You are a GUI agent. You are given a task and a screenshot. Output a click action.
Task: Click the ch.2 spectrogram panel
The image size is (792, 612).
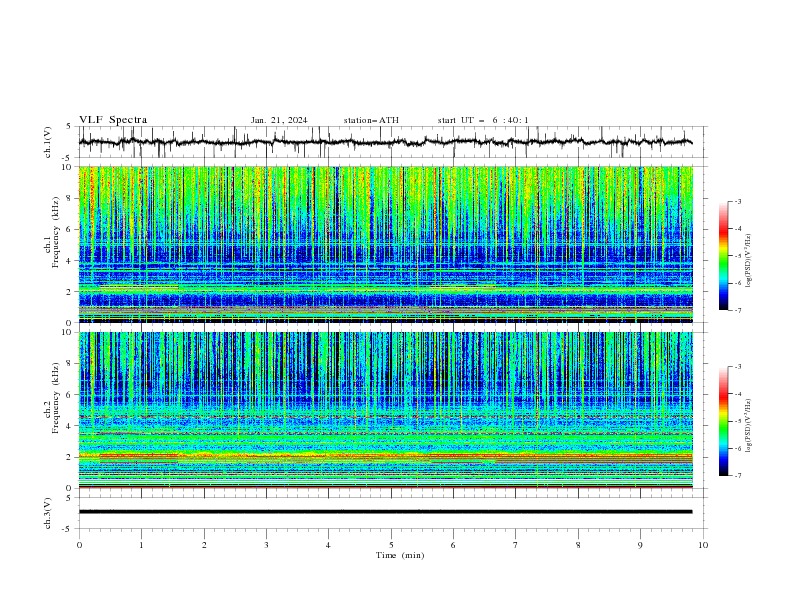385,410
